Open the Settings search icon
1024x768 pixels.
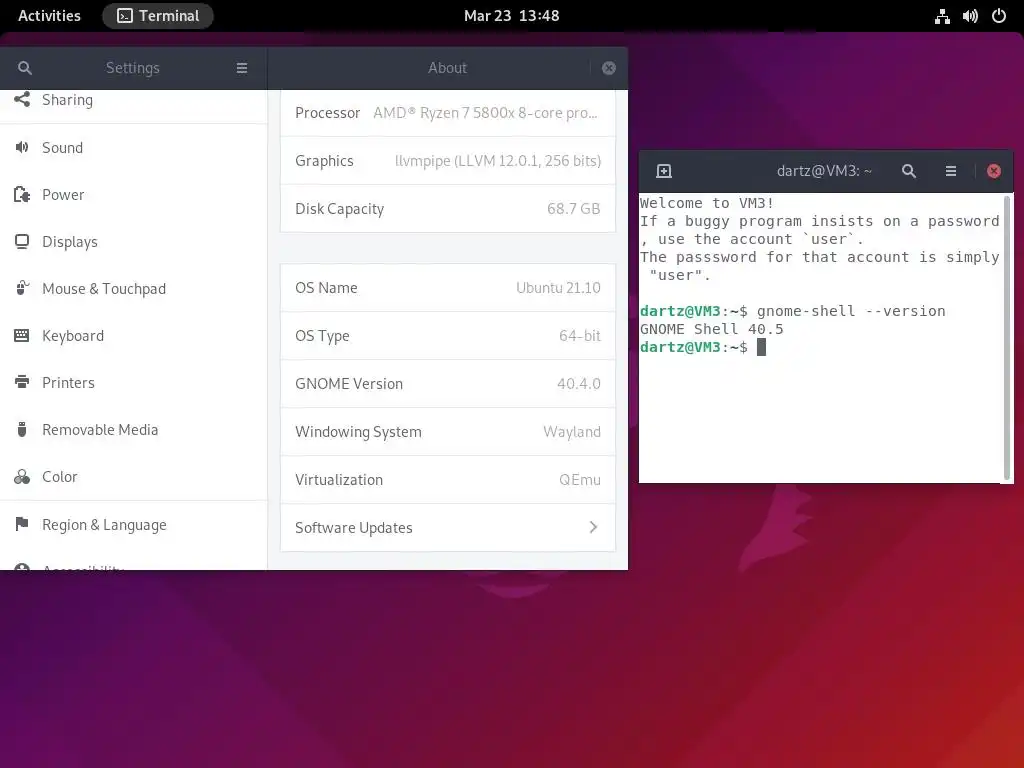coord(24,68)
